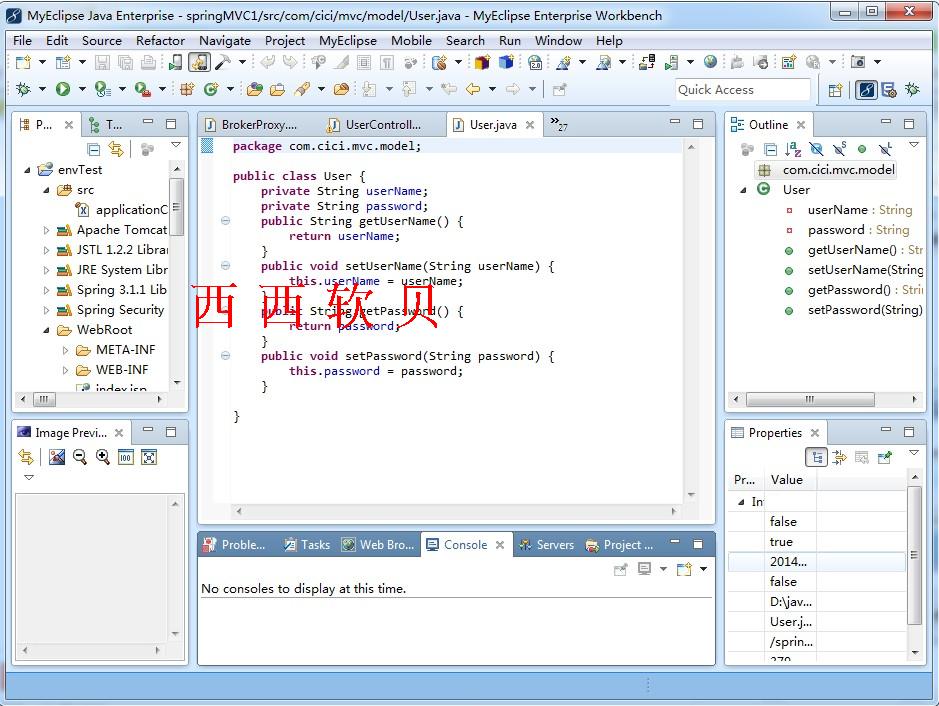Minimize the editor area
The image size is (939, 706).
pos(675,122)
